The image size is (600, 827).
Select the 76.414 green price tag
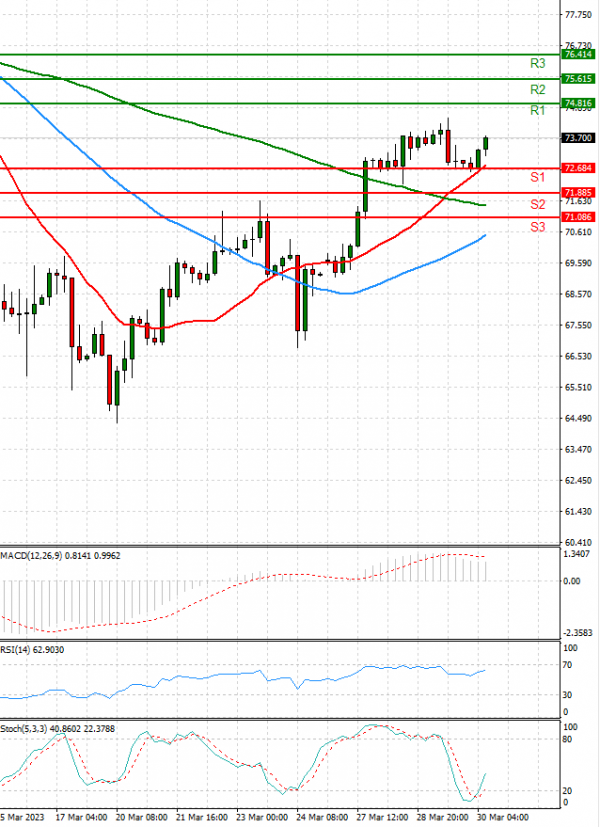[x=578, y=54]
